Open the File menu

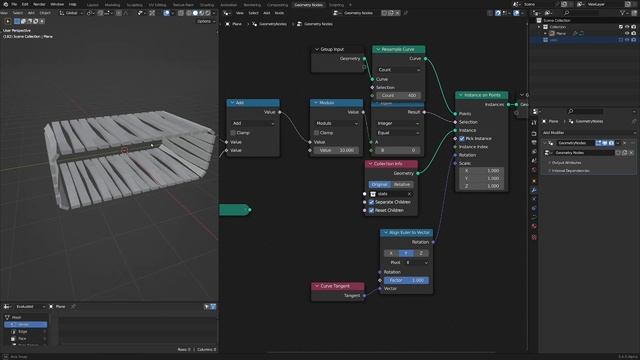[14, 4]
